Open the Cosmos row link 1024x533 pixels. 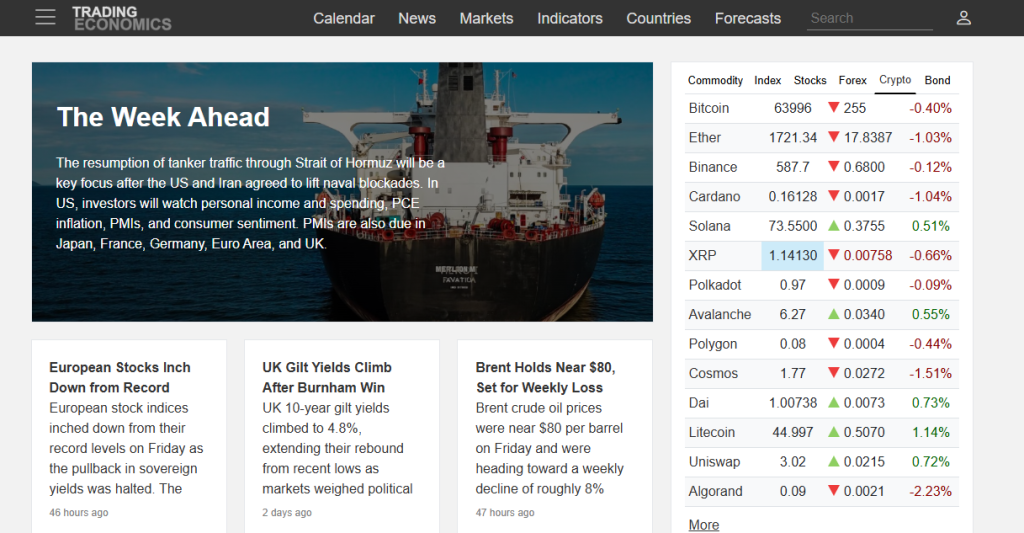pos(713,374)
